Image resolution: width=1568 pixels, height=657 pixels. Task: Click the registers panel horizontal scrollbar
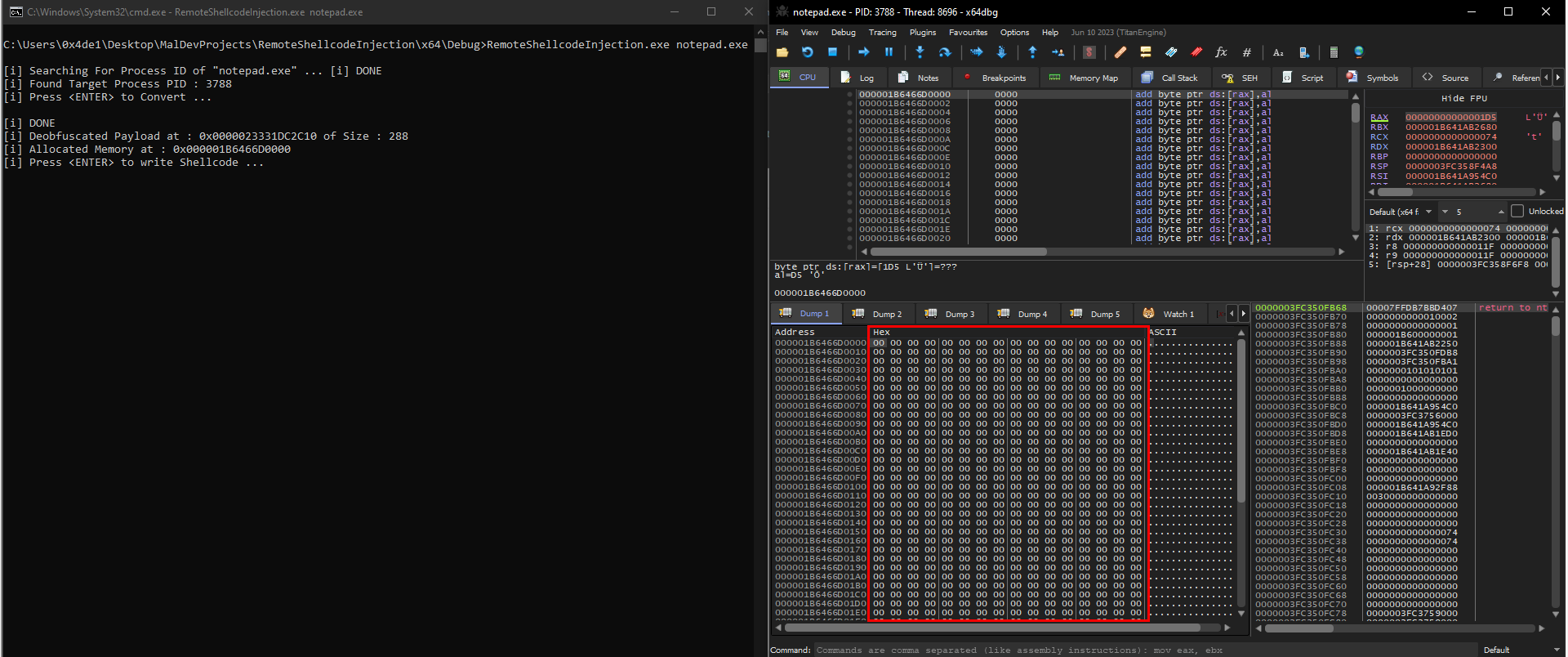click(1456, 193)
